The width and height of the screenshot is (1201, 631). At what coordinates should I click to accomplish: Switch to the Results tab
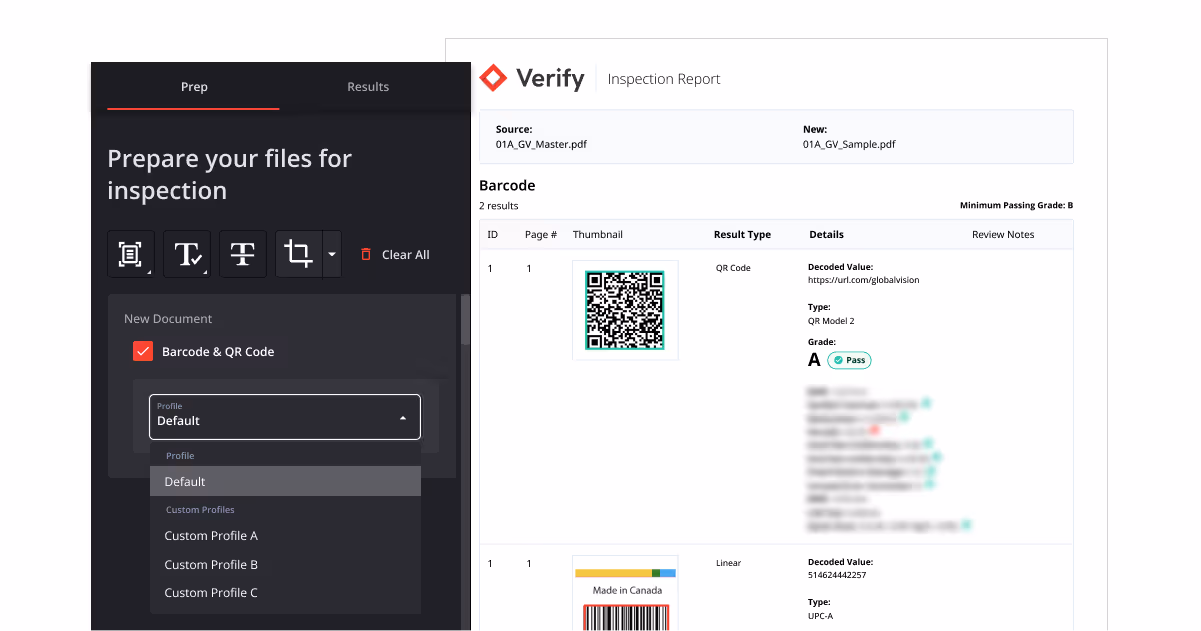coord(368,87)
